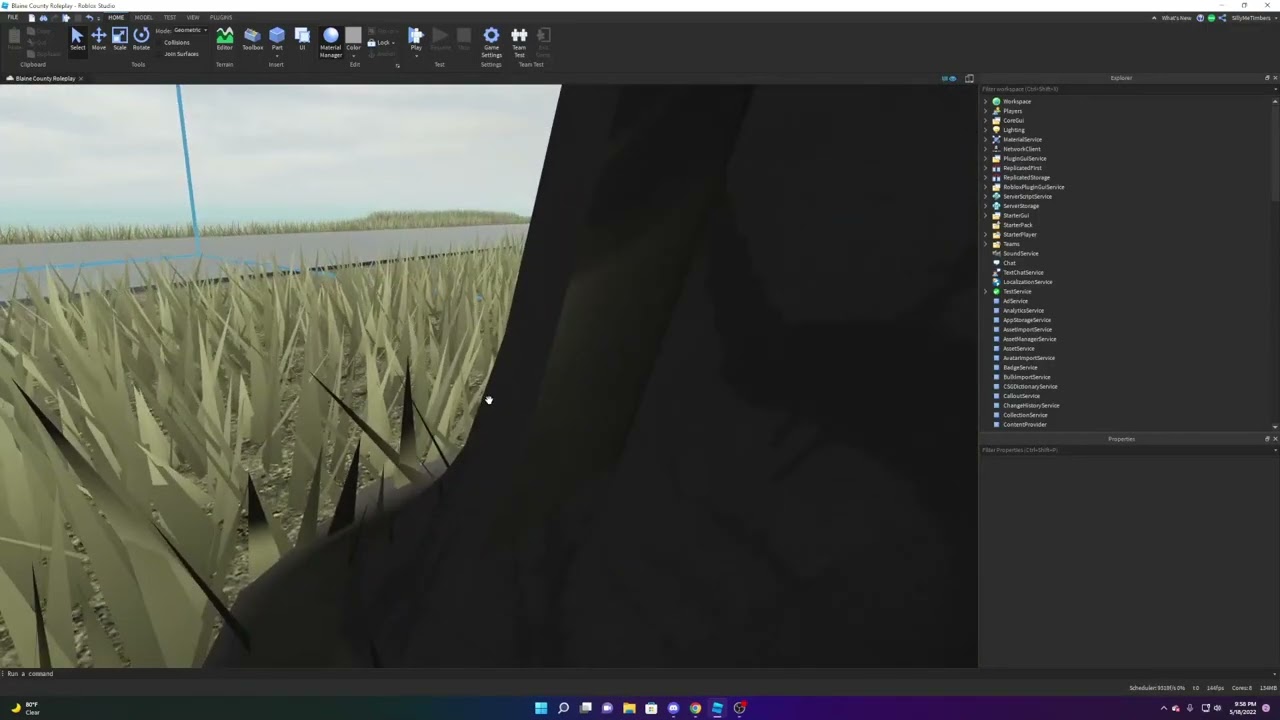This screenshot has width=1280, height=720.
Task: Close the Blaine County Roleplay tab
Action: [x=81, y=78]
